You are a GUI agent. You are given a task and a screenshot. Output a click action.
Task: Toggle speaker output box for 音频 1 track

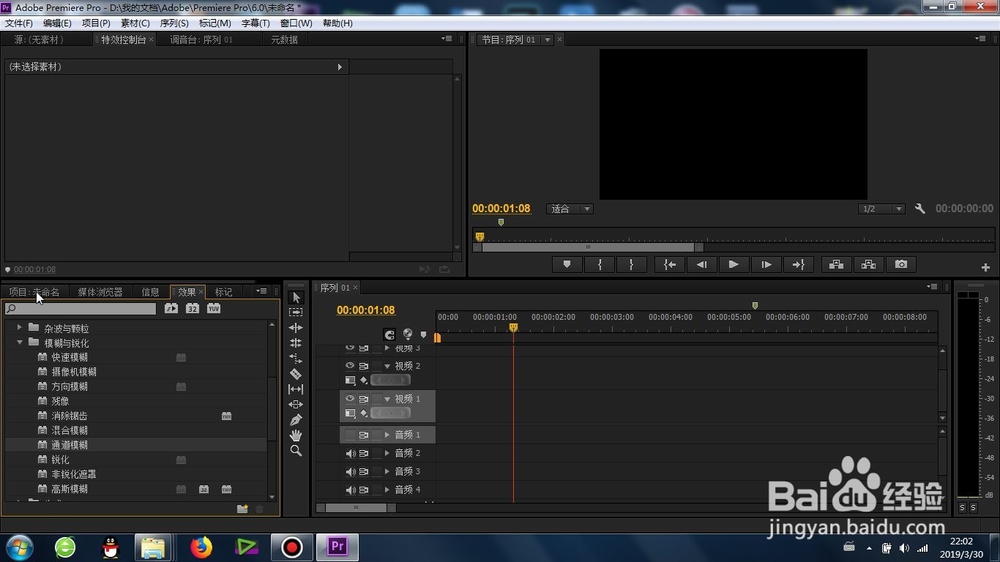coord(350,435)
